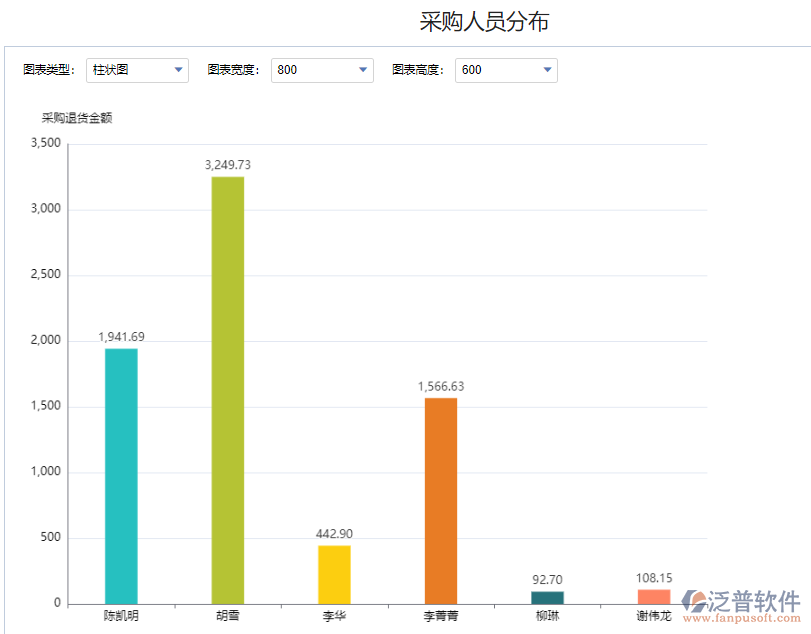Click the 采购退货金额 axis title
The height and width of the screenshot is (634, 811).
77,117
